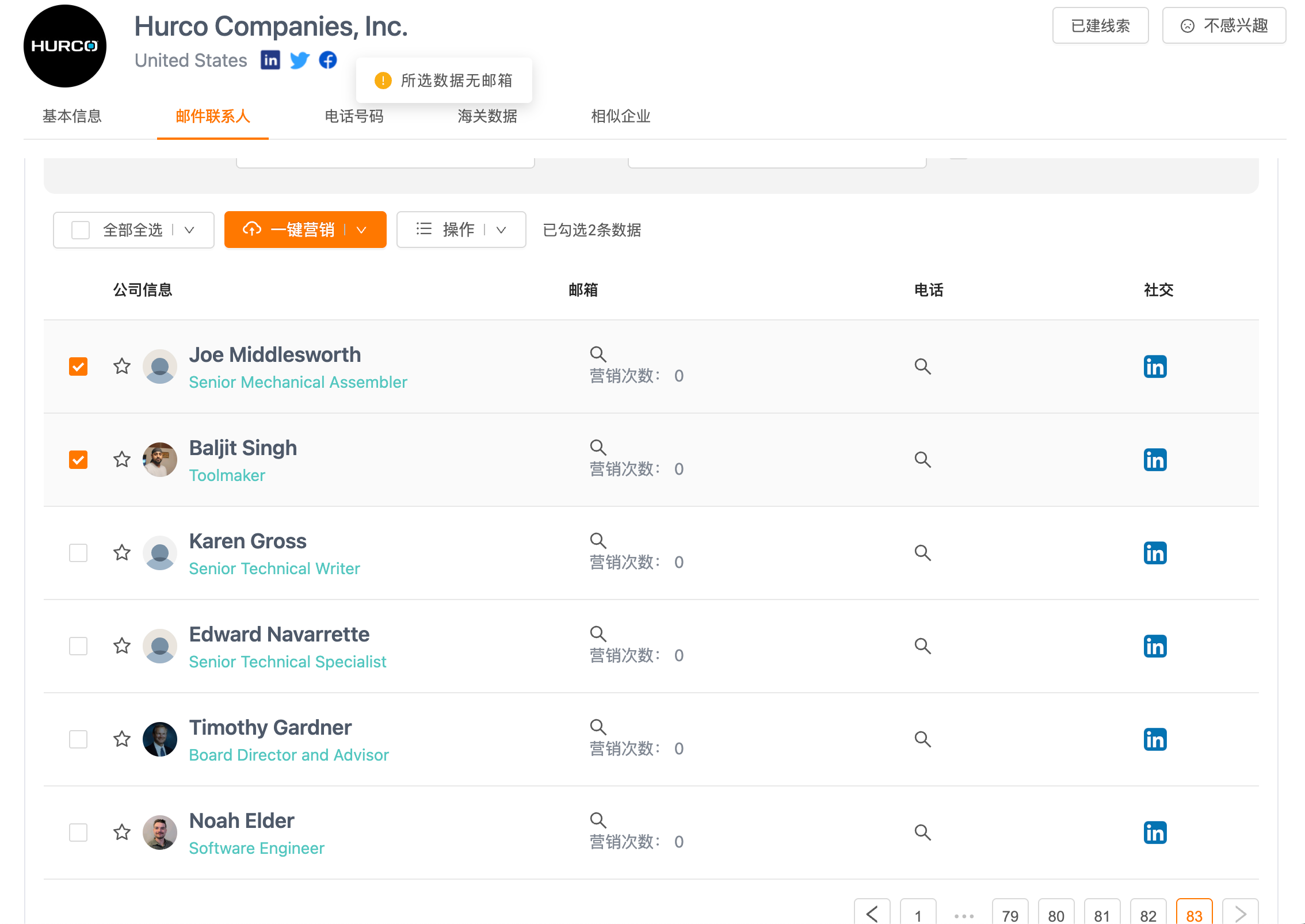Star Joe Middlesworth as favorite
Viewport: 1305px width, 924px height.
[122, 366]
